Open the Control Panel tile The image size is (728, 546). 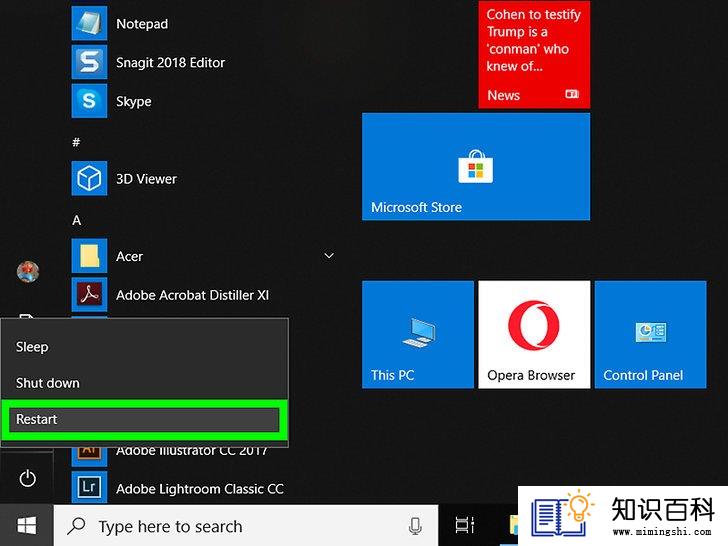coord(650,334)
